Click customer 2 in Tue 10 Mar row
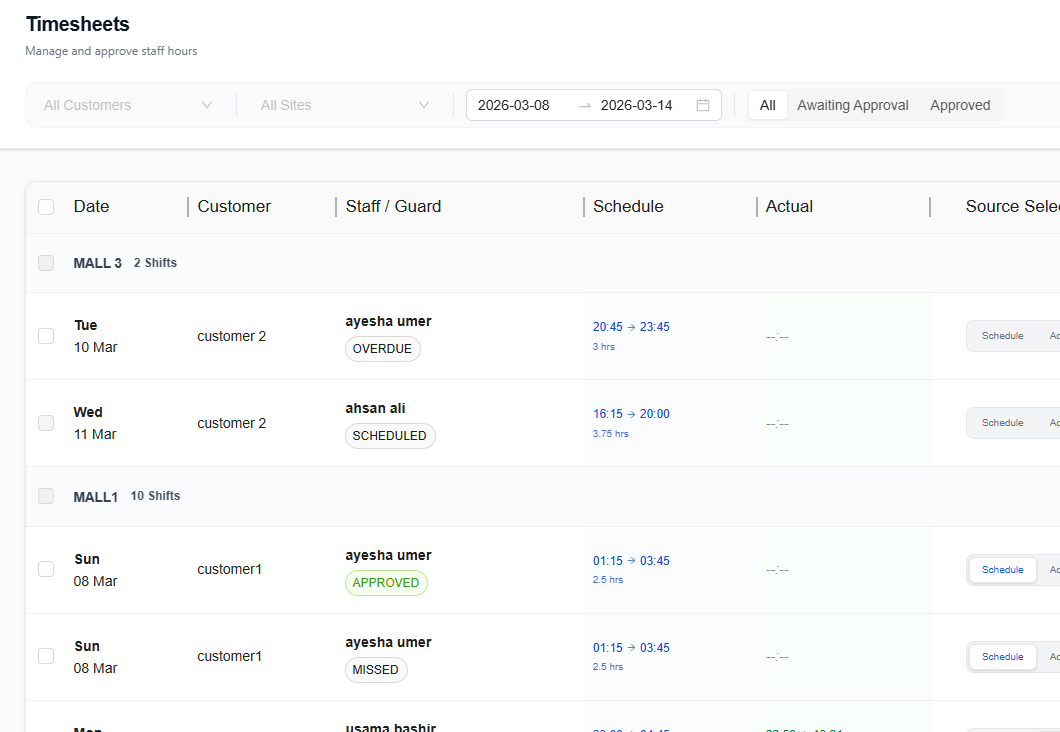Screen dimensions: 1060x732 pos(232,336)
